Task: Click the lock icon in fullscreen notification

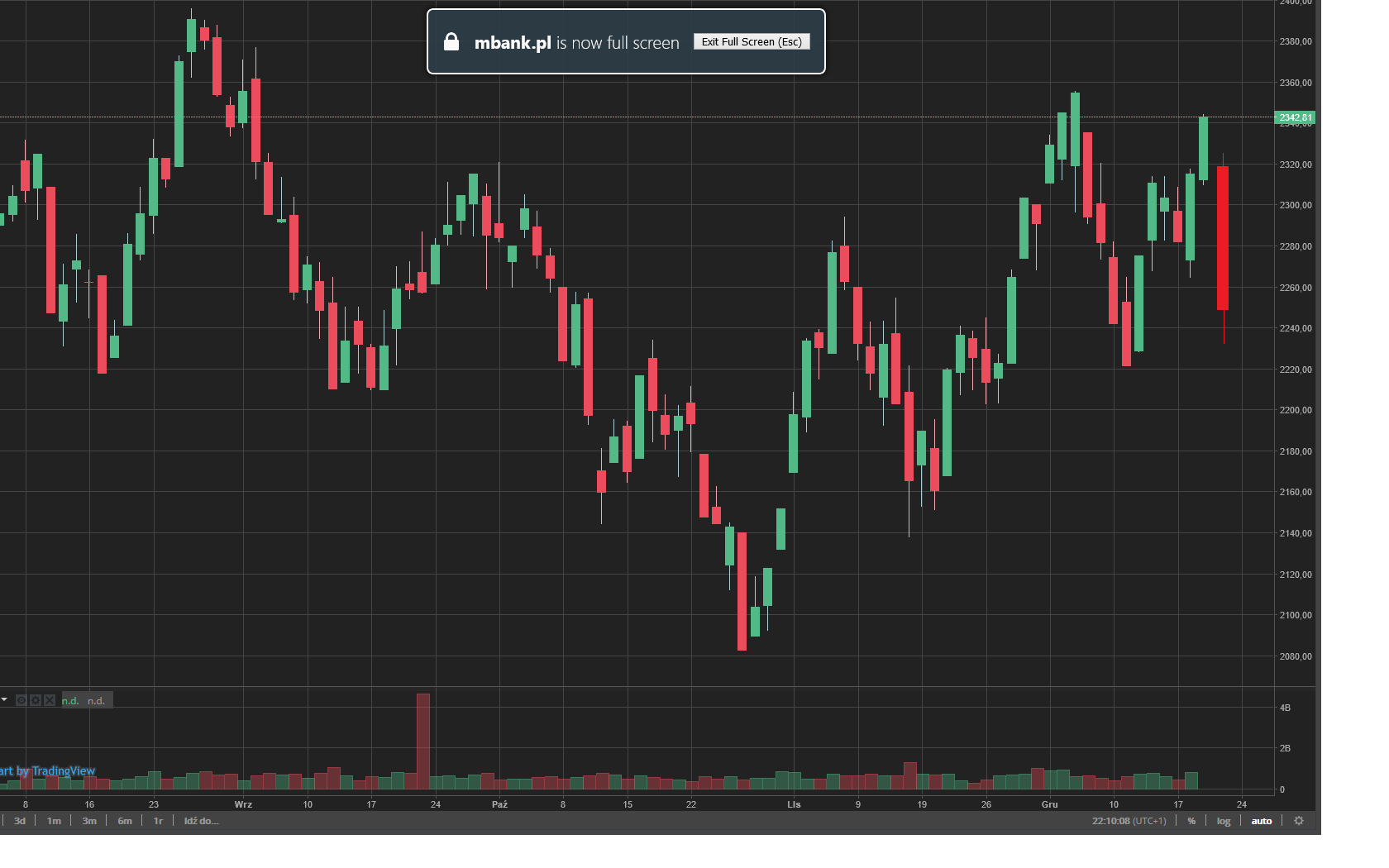Action: (x=451, y=42)
